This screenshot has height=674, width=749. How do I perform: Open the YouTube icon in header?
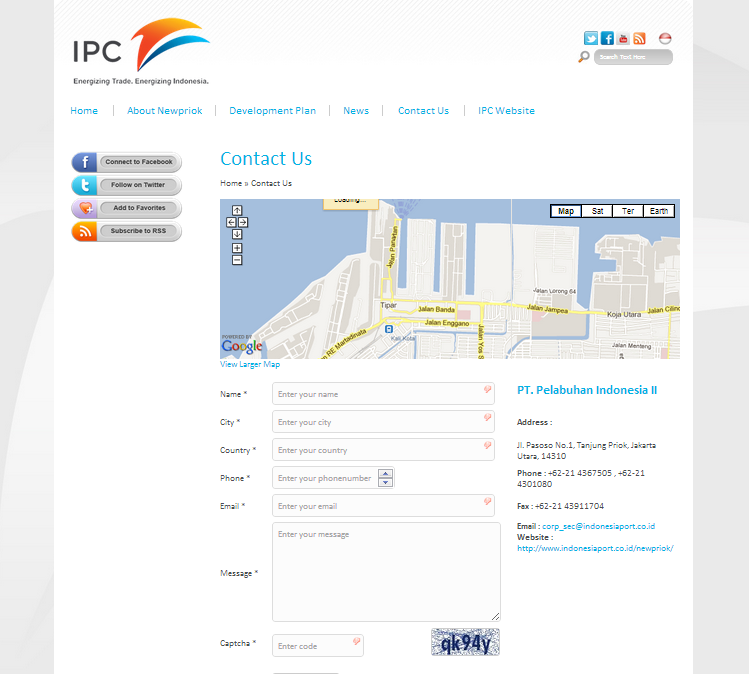623,38
